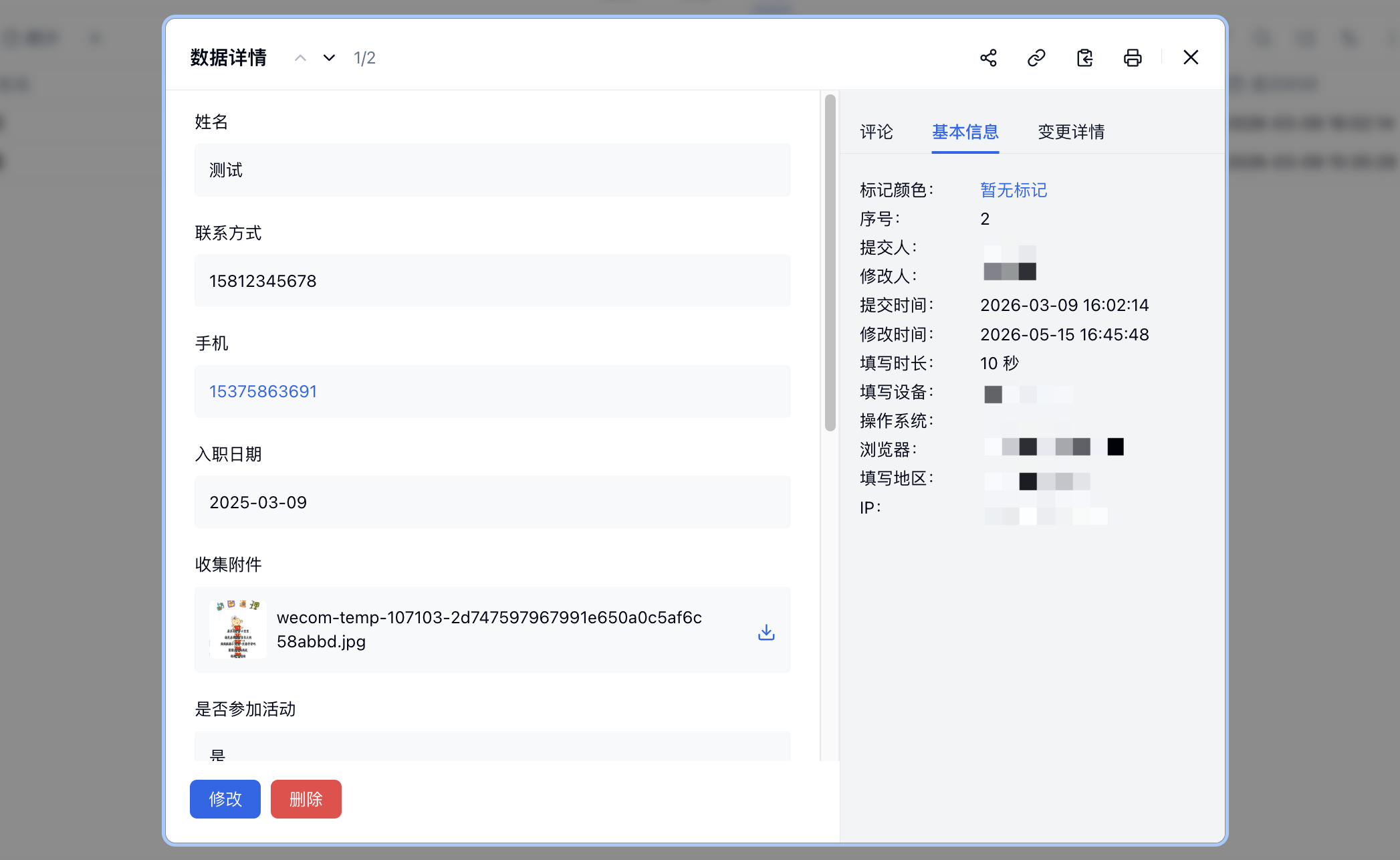
Task: Download the wecom-temp jpg attachment
Action: [766, 632]
